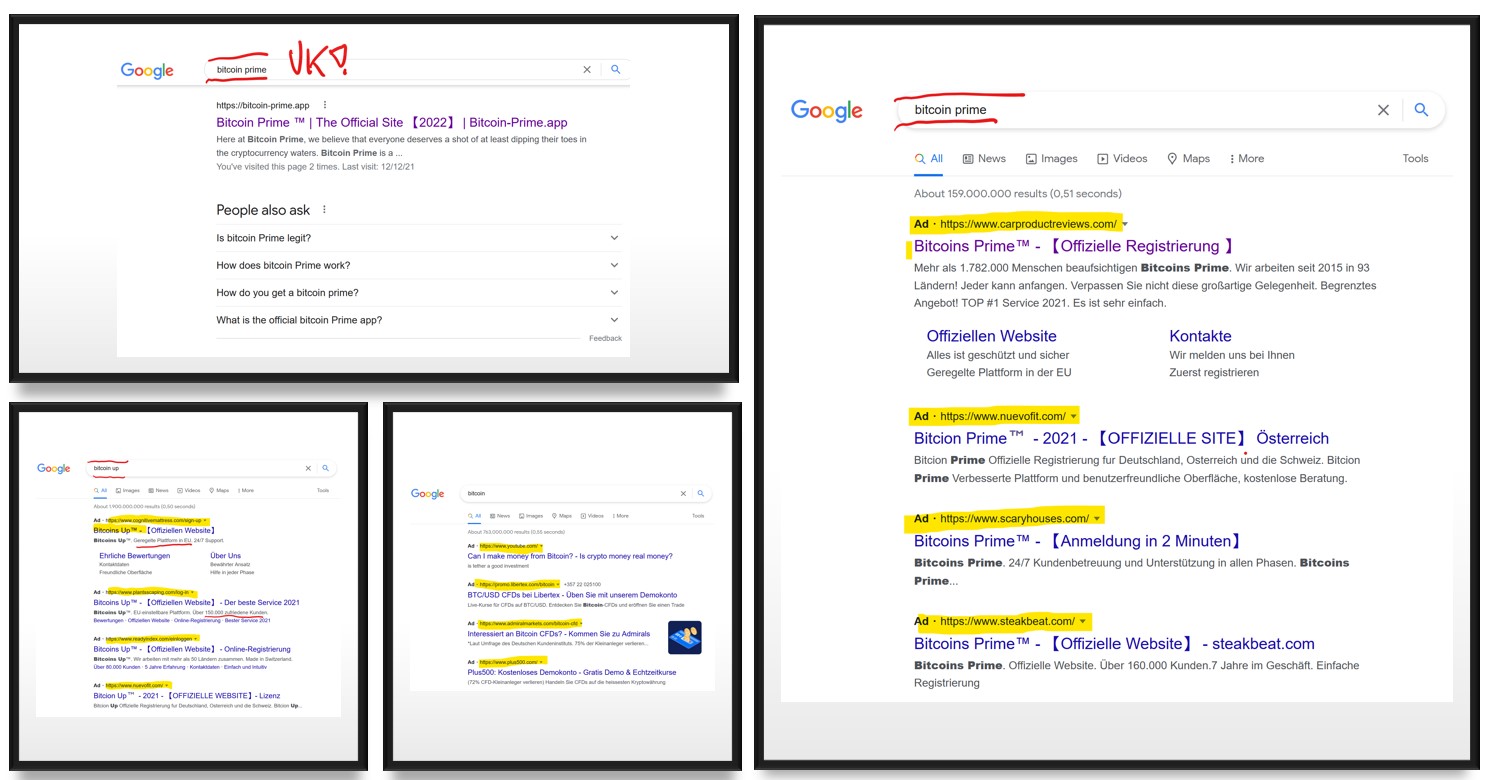Screen dimensions: 1490x780
Task: Open the Maps tab on the Plus500 results page
Action: click(561, 516)
